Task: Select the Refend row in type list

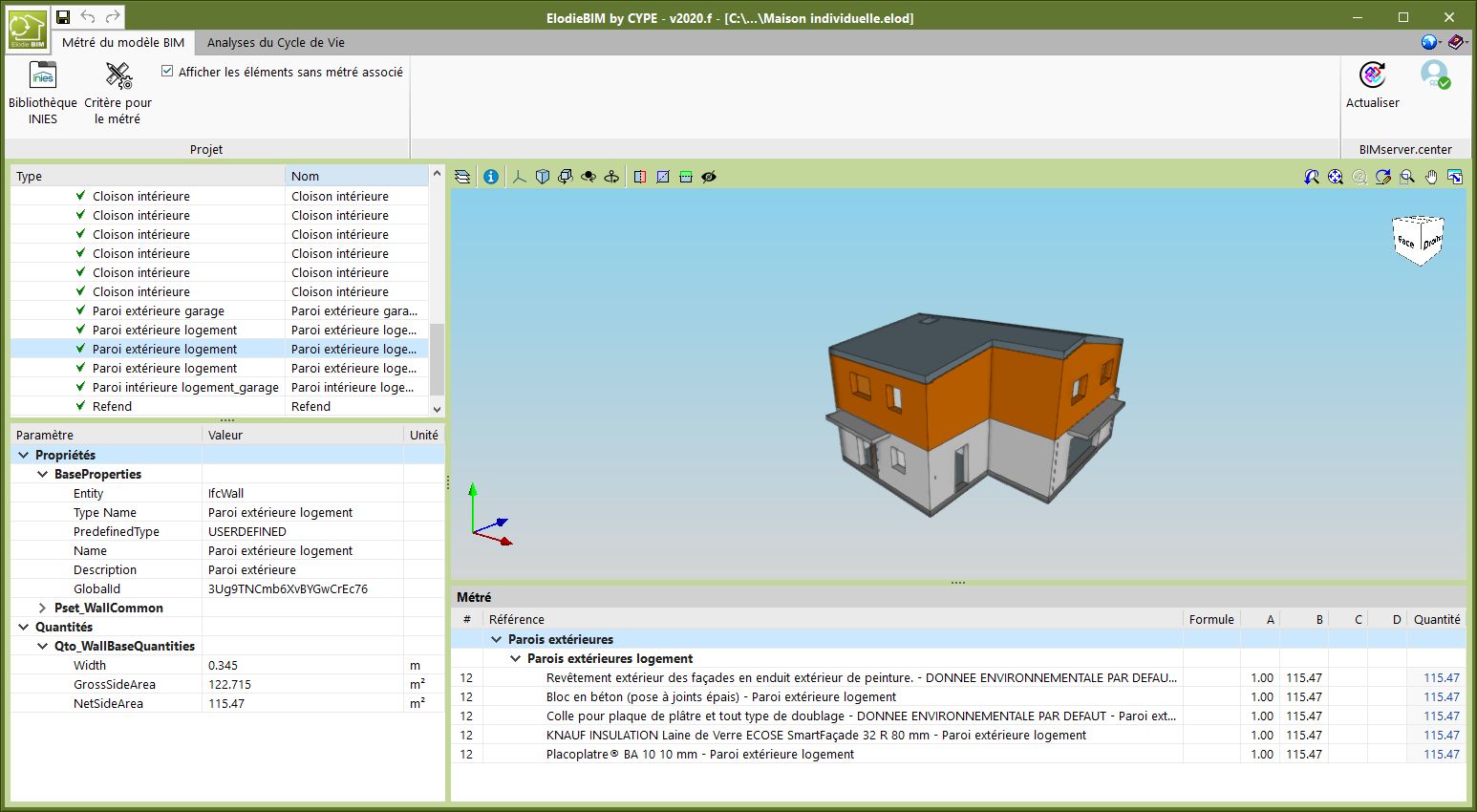Action: (x=220, y=406)
